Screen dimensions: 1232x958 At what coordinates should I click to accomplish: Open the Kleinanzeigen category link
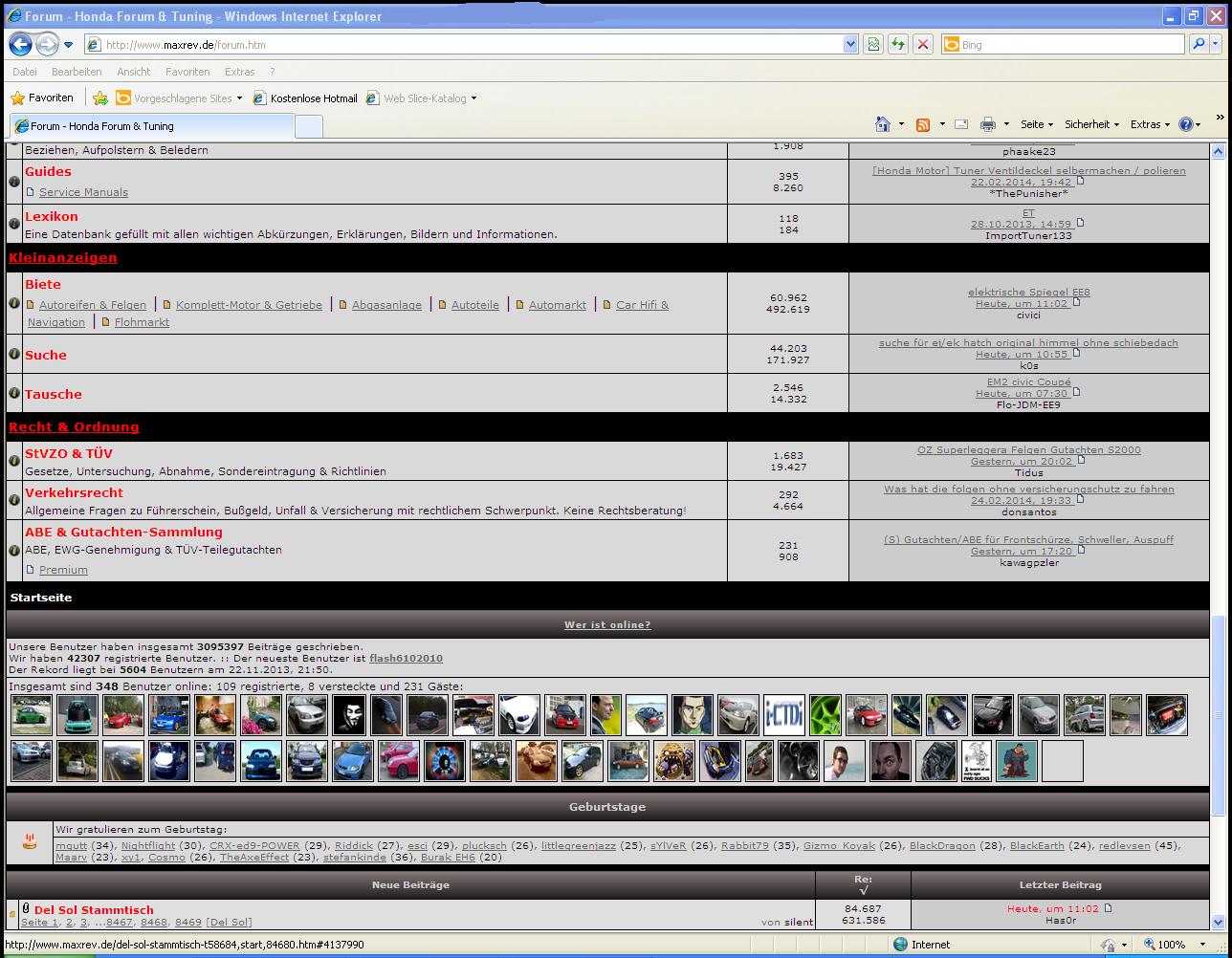[x=63, y=257]
